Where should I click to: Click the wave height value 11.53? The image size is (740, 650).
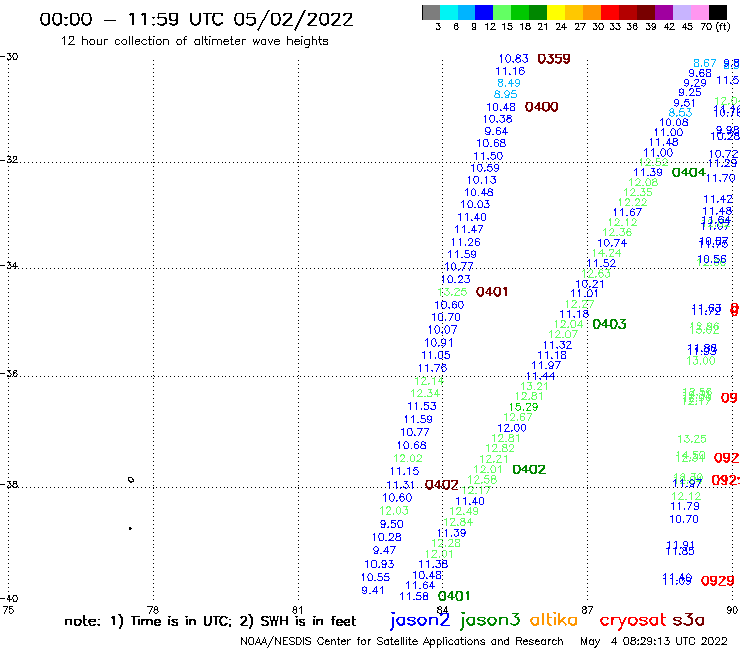tap(422, 406)
